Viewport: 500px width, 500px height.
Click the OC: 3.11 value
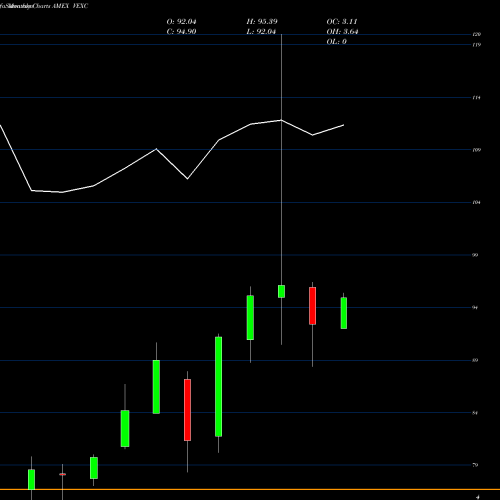tap(342, 22)
